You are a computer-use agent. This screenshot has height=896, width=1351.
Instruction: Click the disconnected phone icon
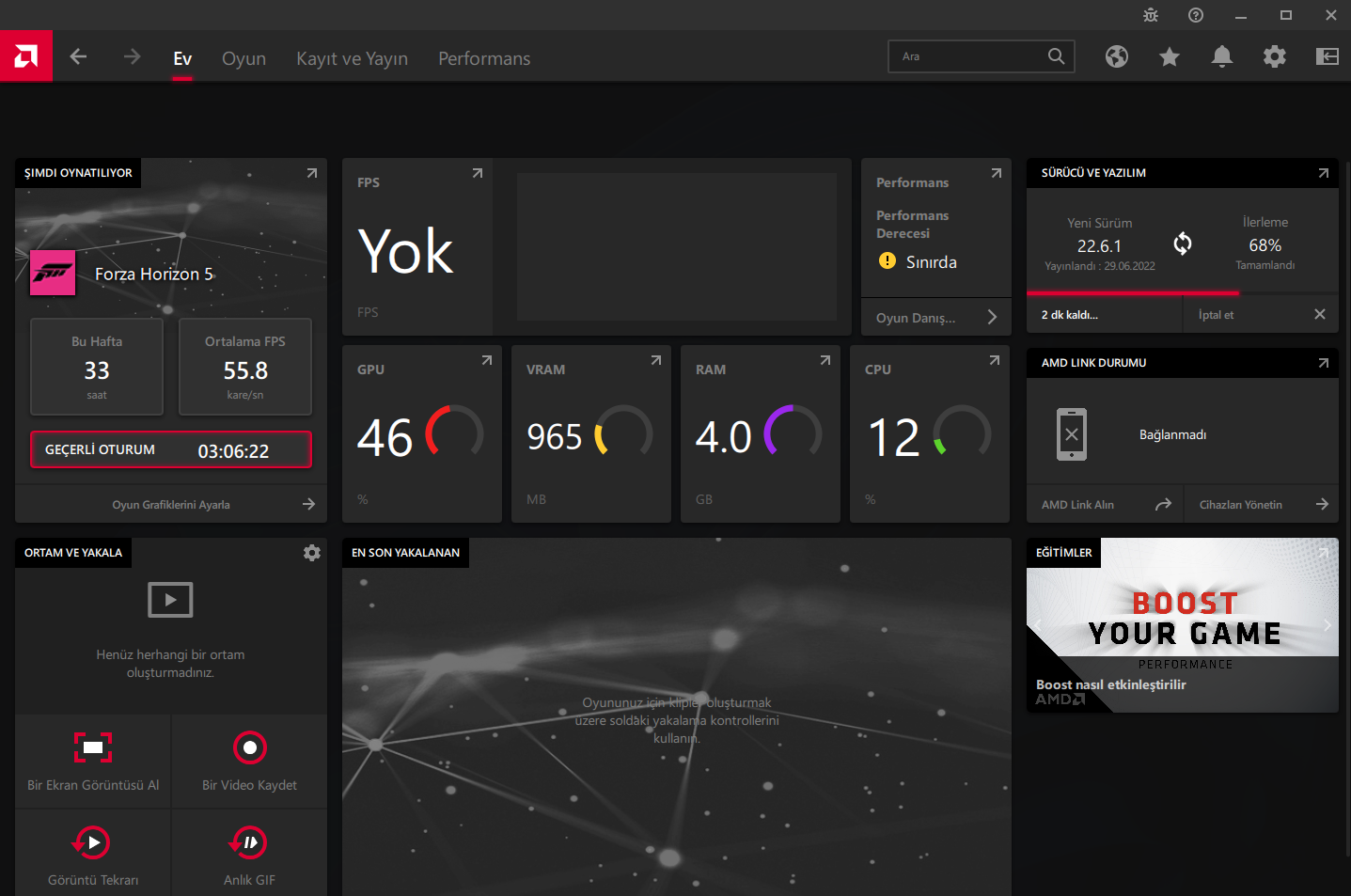point(1072,434)
